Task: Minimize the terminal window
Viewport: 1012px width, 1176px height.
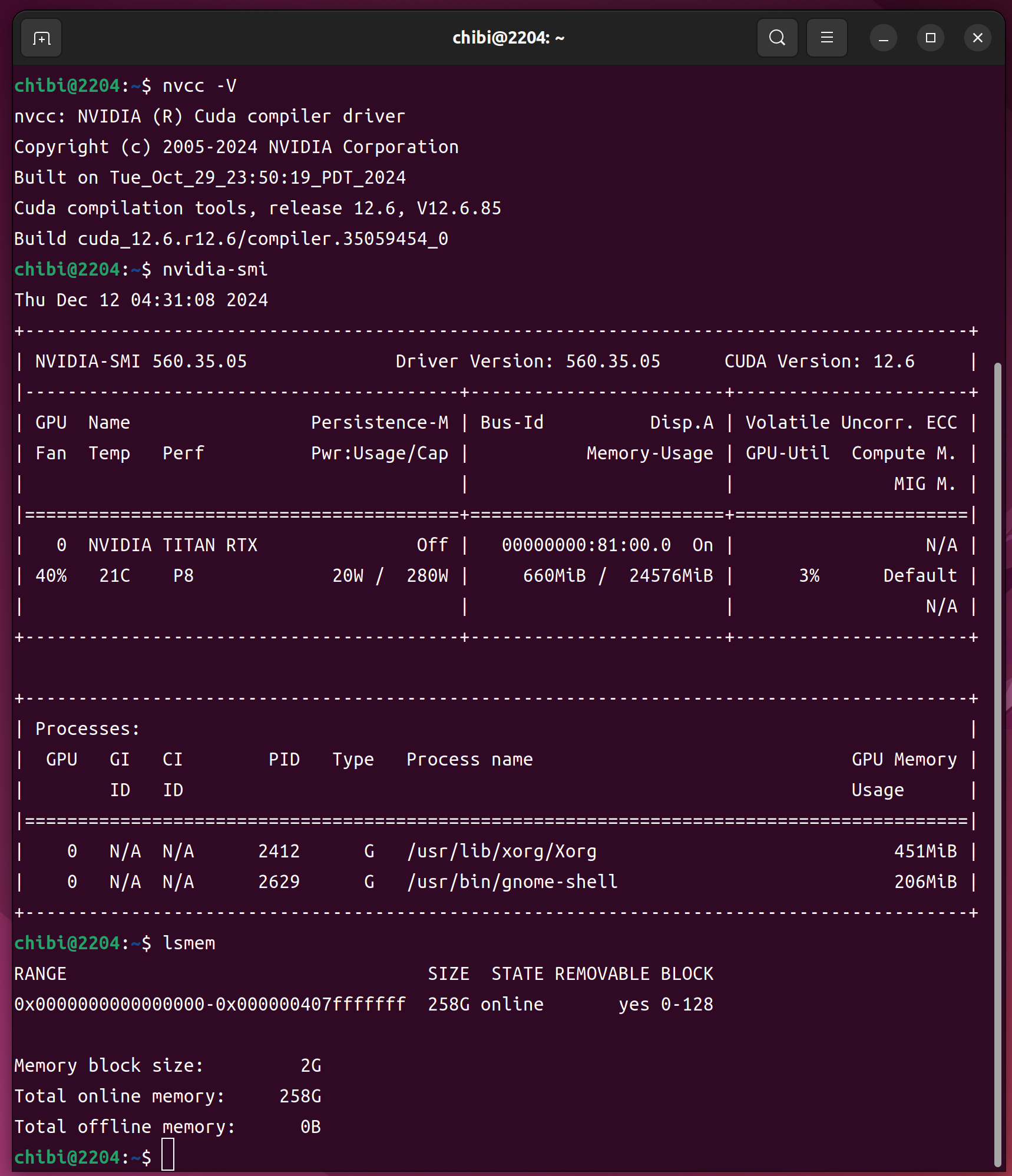Action: [883, 38]
